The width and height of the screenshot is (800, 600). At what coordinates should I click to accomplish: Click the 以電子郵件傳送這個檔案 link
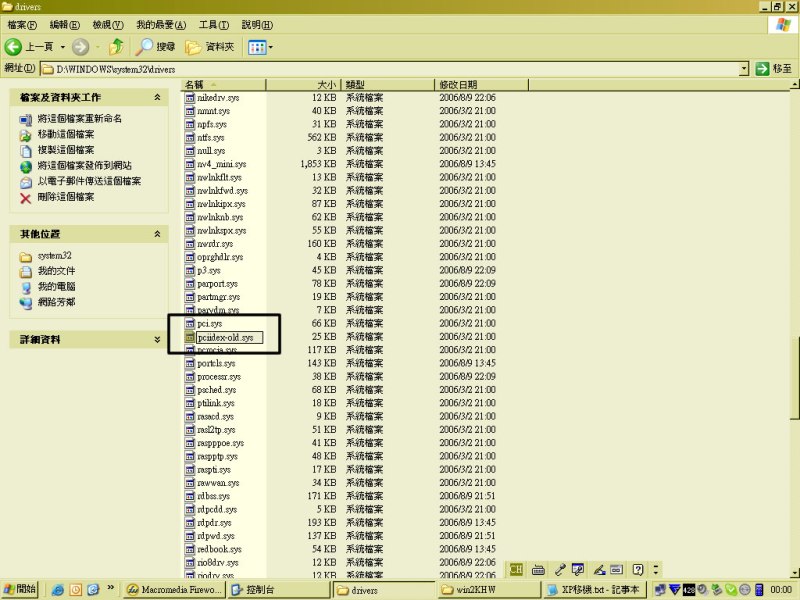click(89, 181)
